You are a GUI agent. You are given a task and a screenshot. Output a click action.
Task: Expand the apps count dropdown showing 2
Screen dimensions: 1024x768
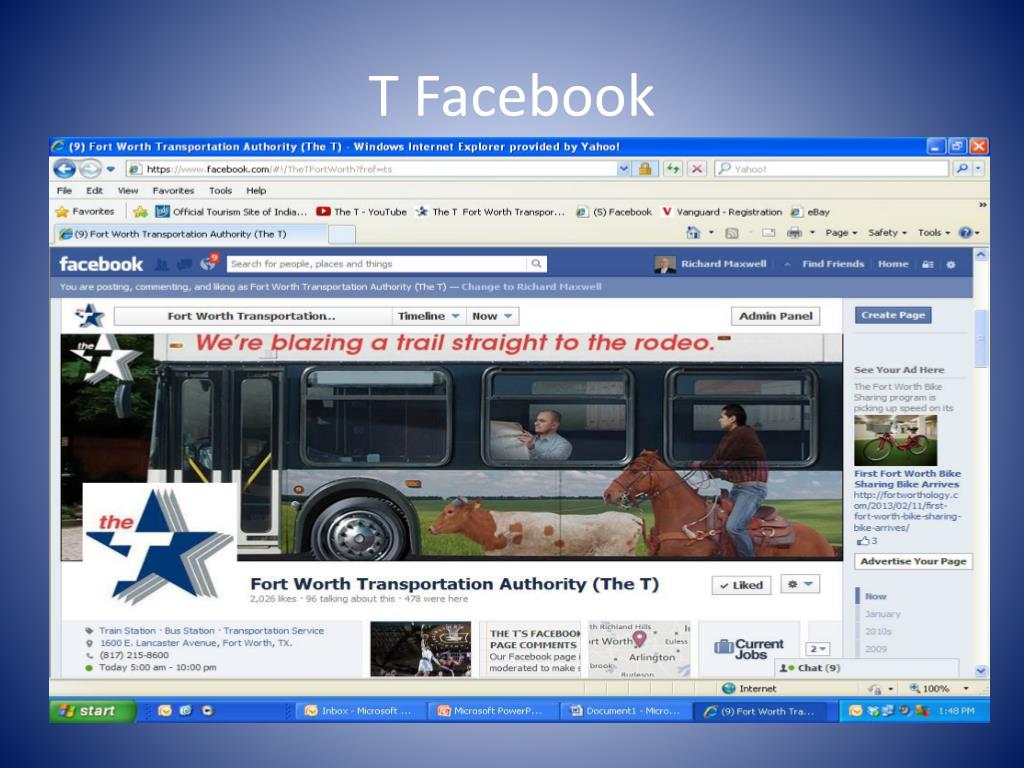pos(818,648)
